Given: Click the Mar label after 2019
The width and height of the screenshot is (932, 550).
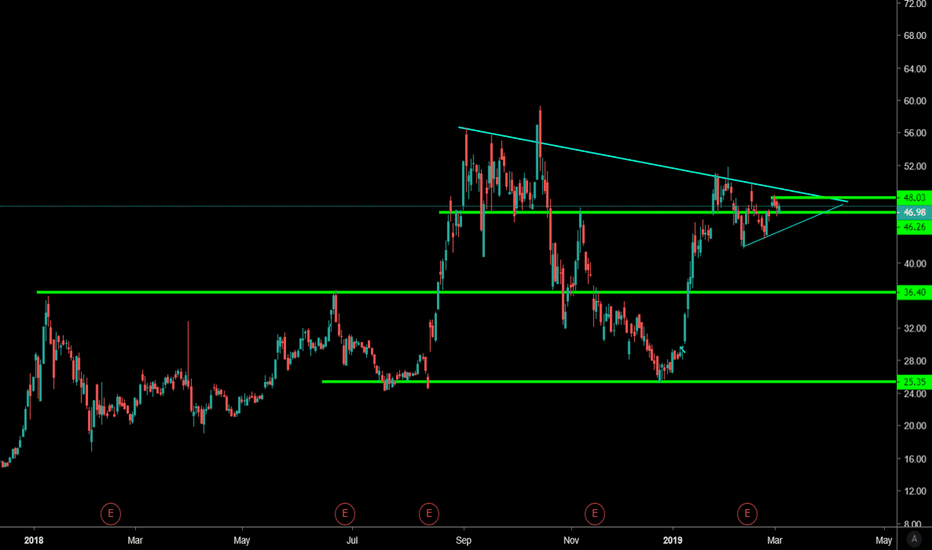Looking at the screenshot, I should [774, 540].
